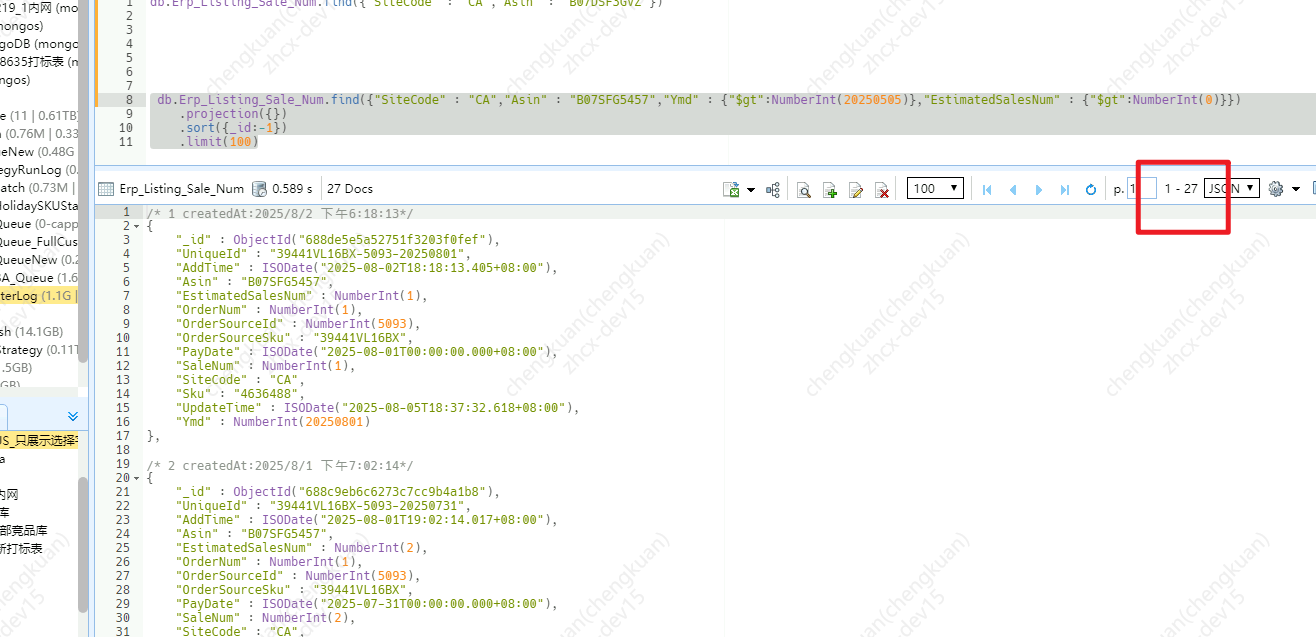Viewport: 1316px width, 637px height.
Task: Select the "eNew (0.48G" tree item
Action: pos(39,152)
